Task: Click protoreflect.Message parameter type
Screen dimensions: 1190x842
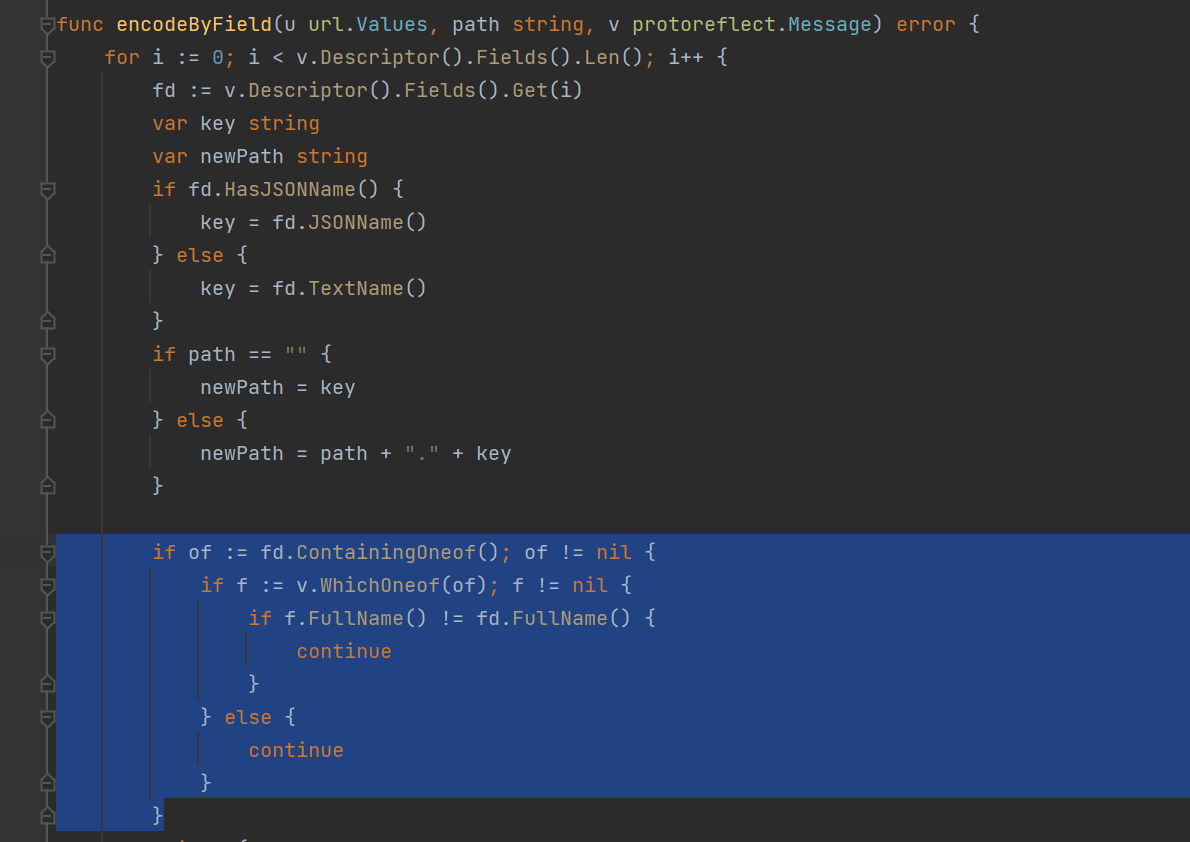Action: (x=751, y=25)
